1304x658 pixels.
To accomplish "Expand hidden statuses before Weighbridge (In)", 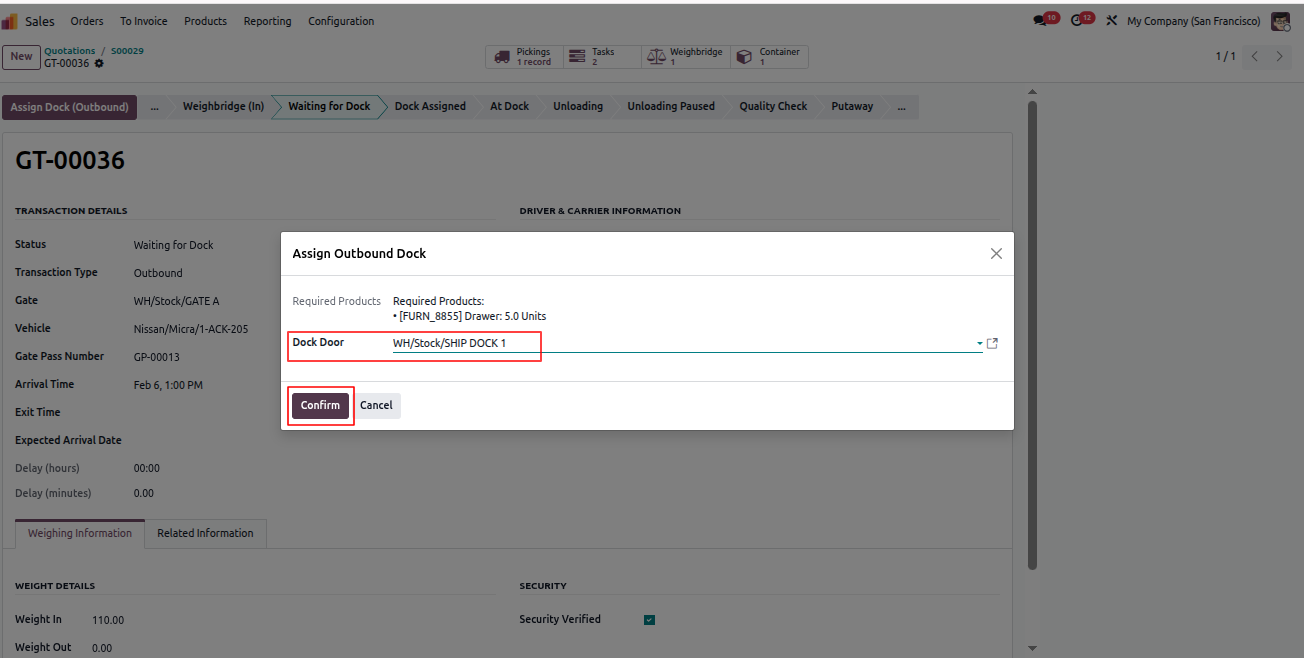I will click(x=154, y=106).
